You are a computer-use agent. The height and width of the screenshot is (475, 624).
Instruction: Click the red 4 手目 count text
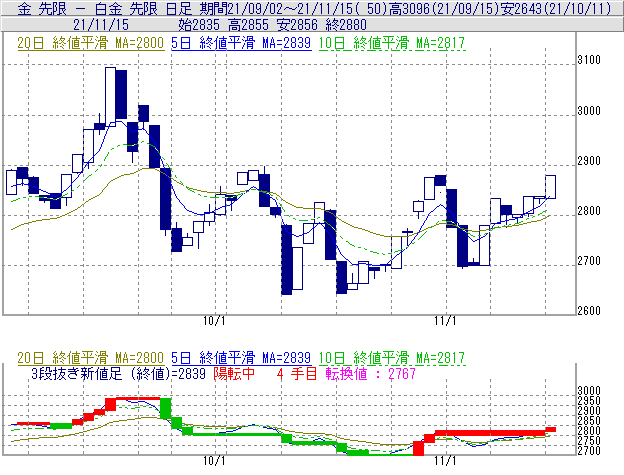tap(297, 374)
